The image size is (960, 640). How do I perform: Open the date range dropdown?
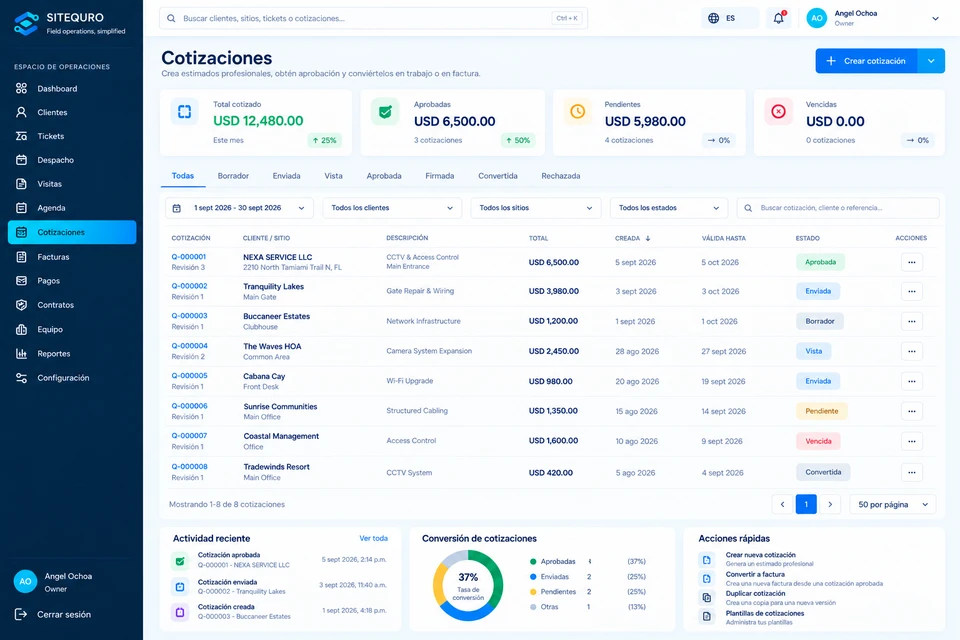239,208
